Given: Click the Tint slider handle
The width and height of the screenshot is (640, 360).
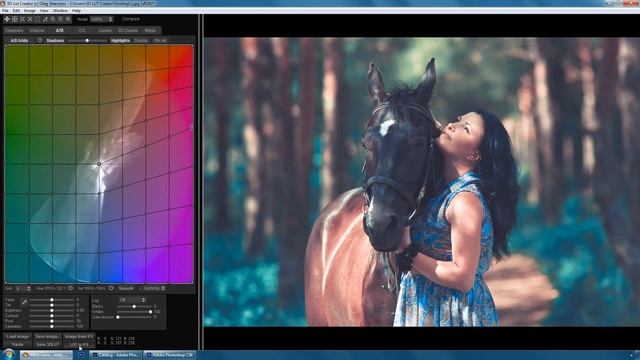Looking at the screenshot, I should pos(52,305).
